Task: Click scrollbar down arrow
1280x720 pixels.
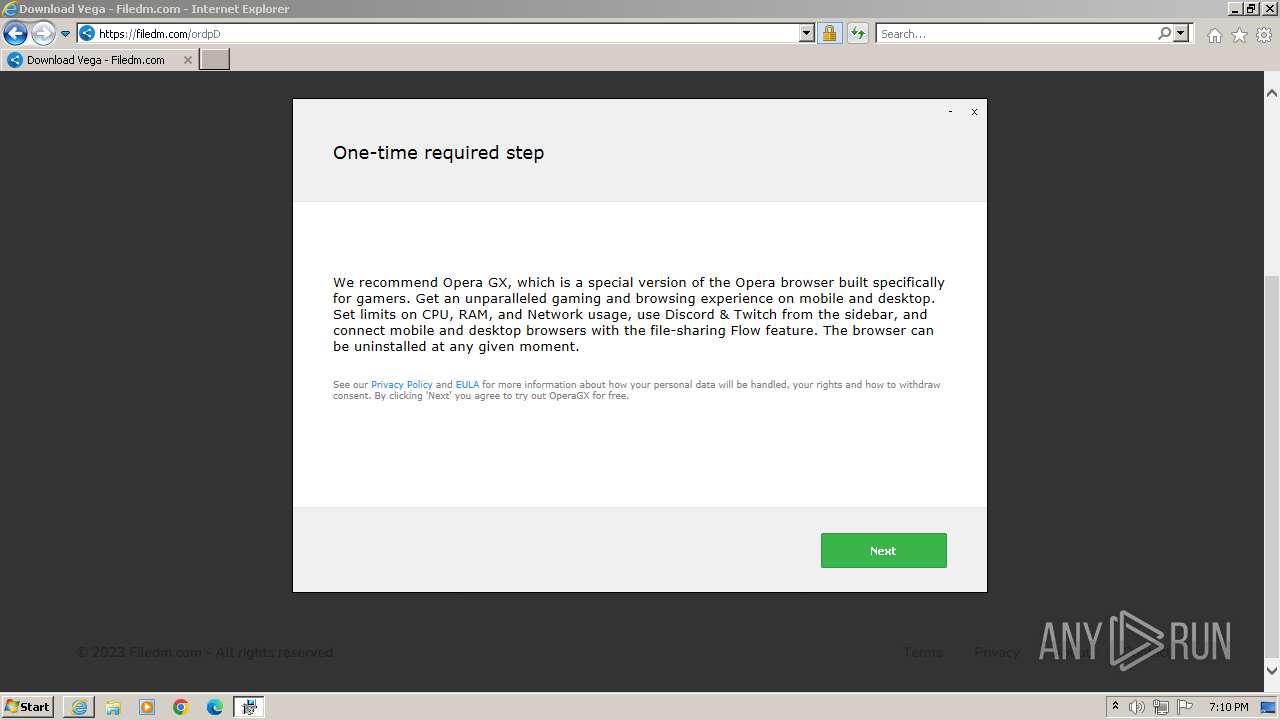Action: click(1272, 671)
